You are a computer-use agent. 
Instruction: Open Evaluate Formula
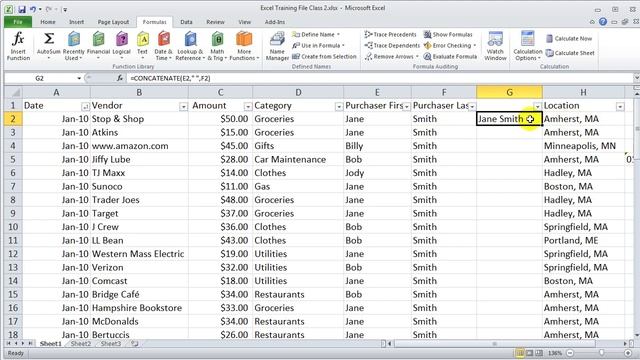450,57
